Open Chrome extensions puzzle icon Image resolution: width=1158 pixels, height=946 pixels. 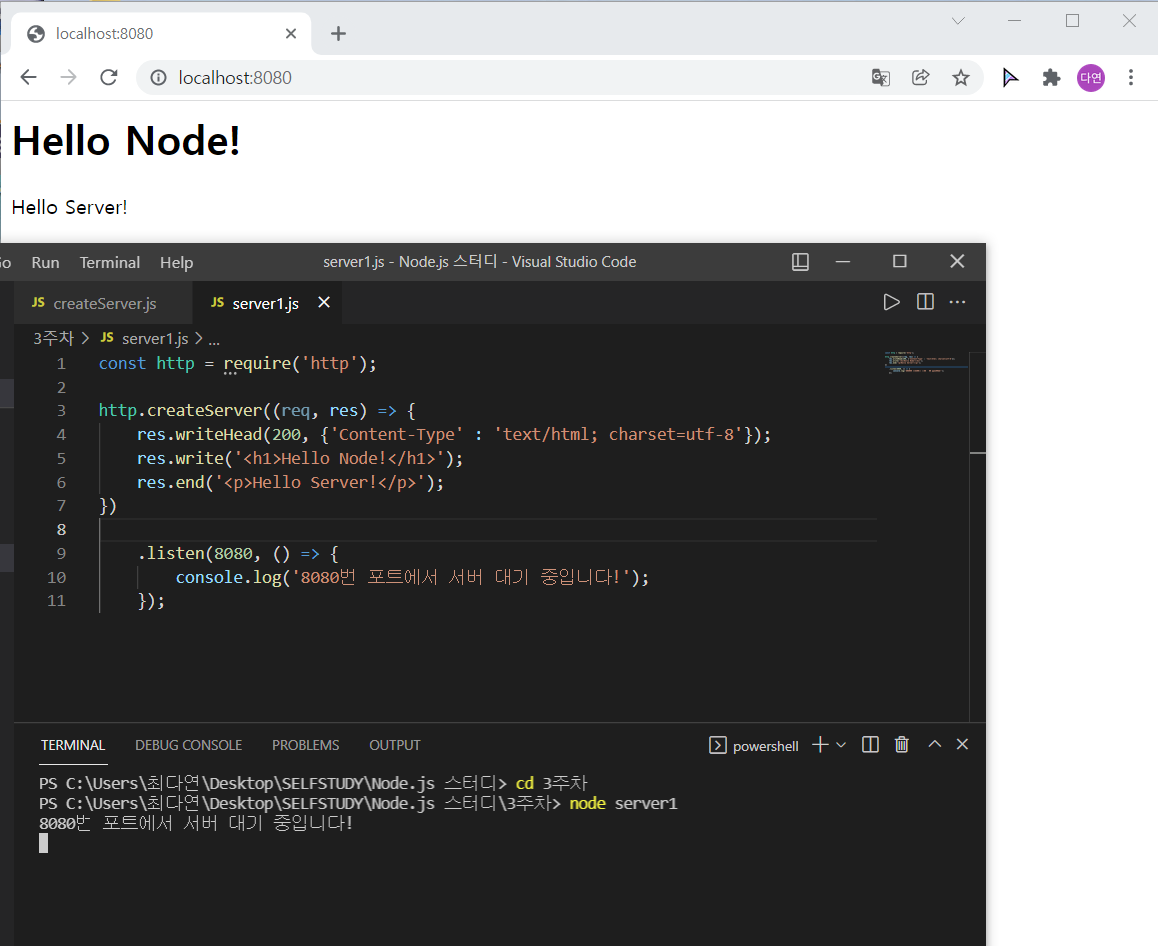point(1051,78)
